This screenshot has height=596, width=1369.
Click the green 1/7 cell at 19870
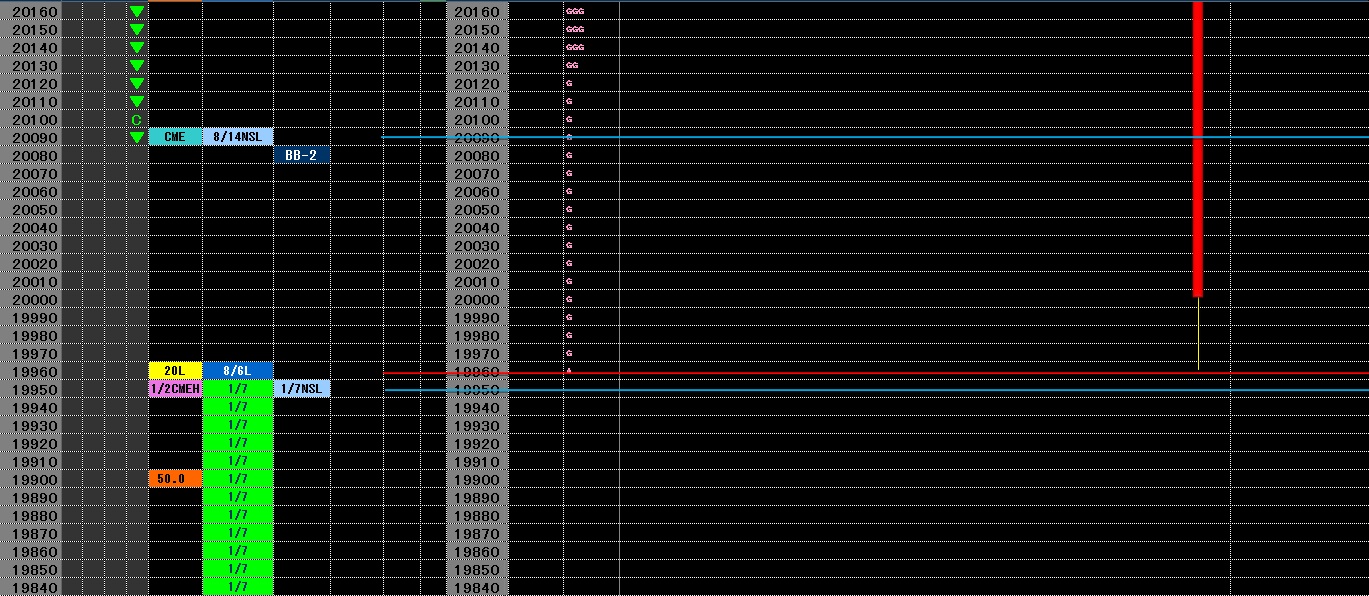point(237,533)
